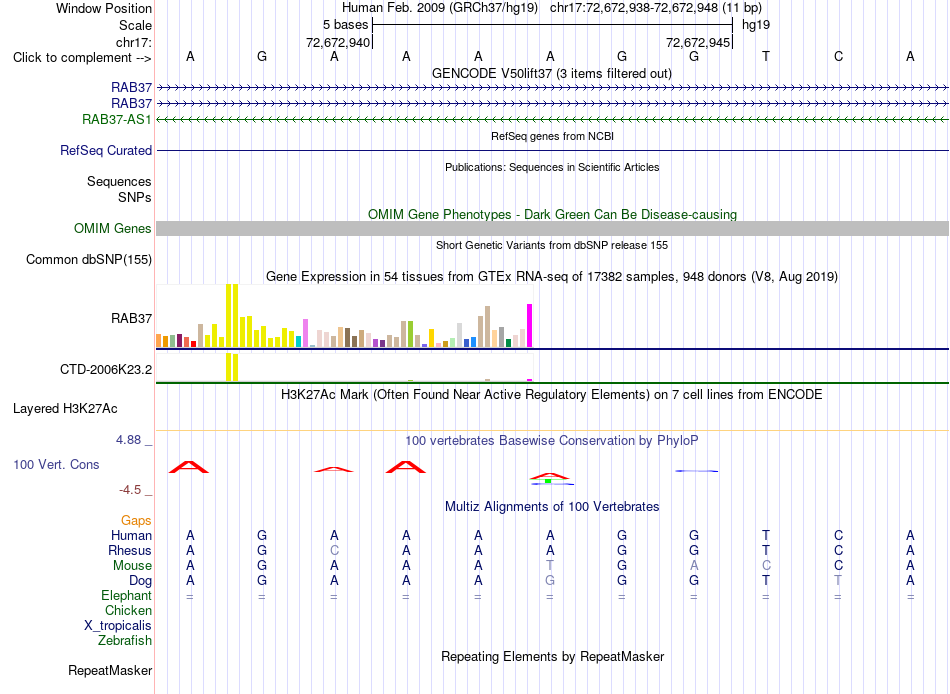Select the Human alignment row label
Image resolution: width=950 pixels, height=694 pixels.
131,535
